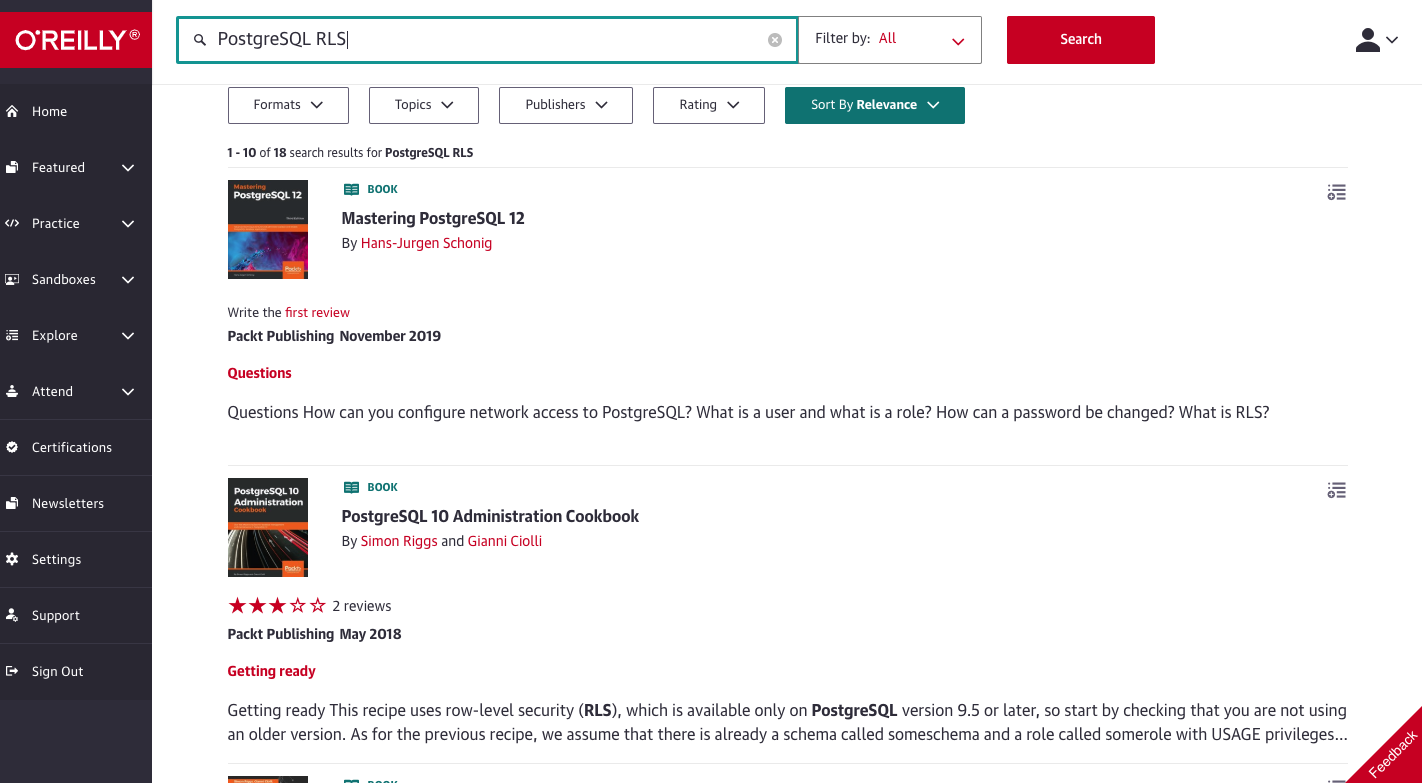This screenshot has height=783, width=1422.
Task: Click the 1 - 10 of 18 results text
Action: tap(350, 153)
